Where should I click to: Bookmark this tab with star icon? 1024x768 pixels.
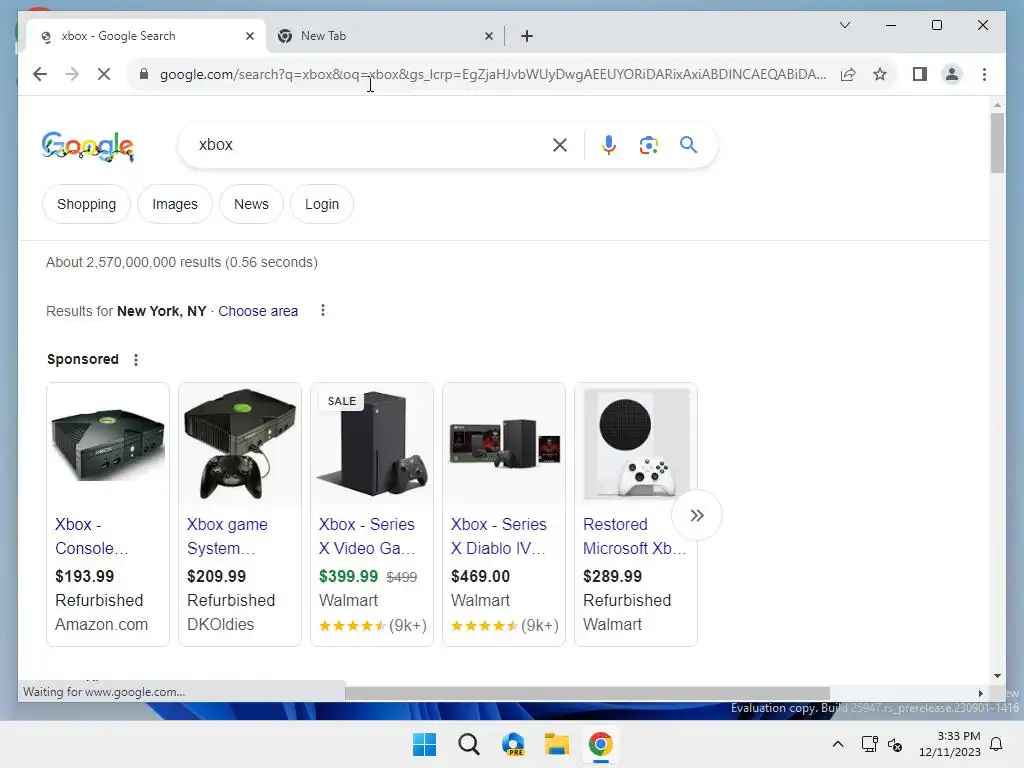(880, 74)
